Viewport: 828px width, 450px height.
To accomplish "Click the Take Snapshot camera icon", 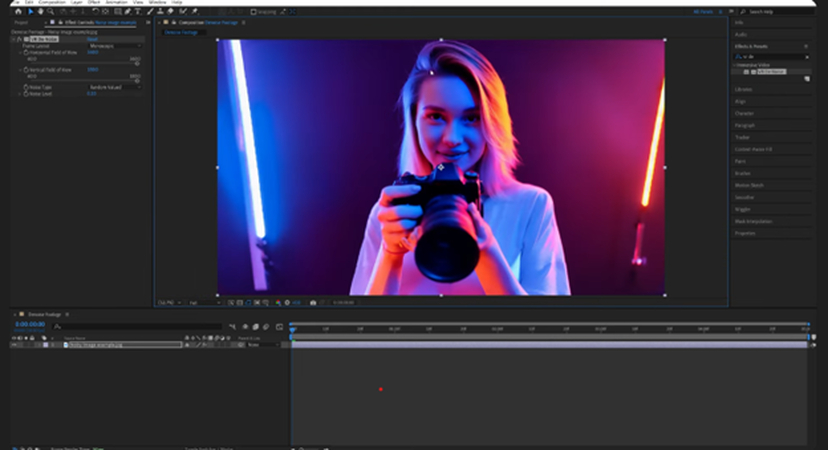I will point(313,303).
